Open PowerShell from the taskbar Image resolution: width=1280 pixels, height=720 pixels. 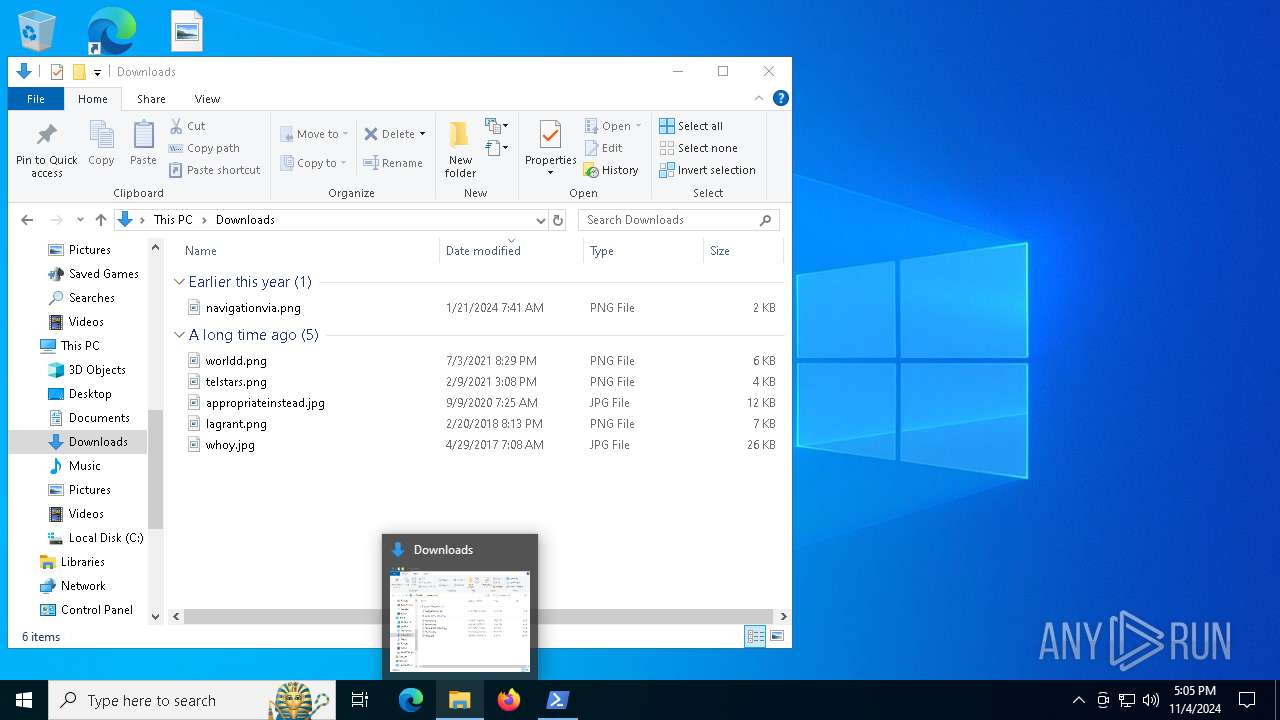click(x=558, y=700)
